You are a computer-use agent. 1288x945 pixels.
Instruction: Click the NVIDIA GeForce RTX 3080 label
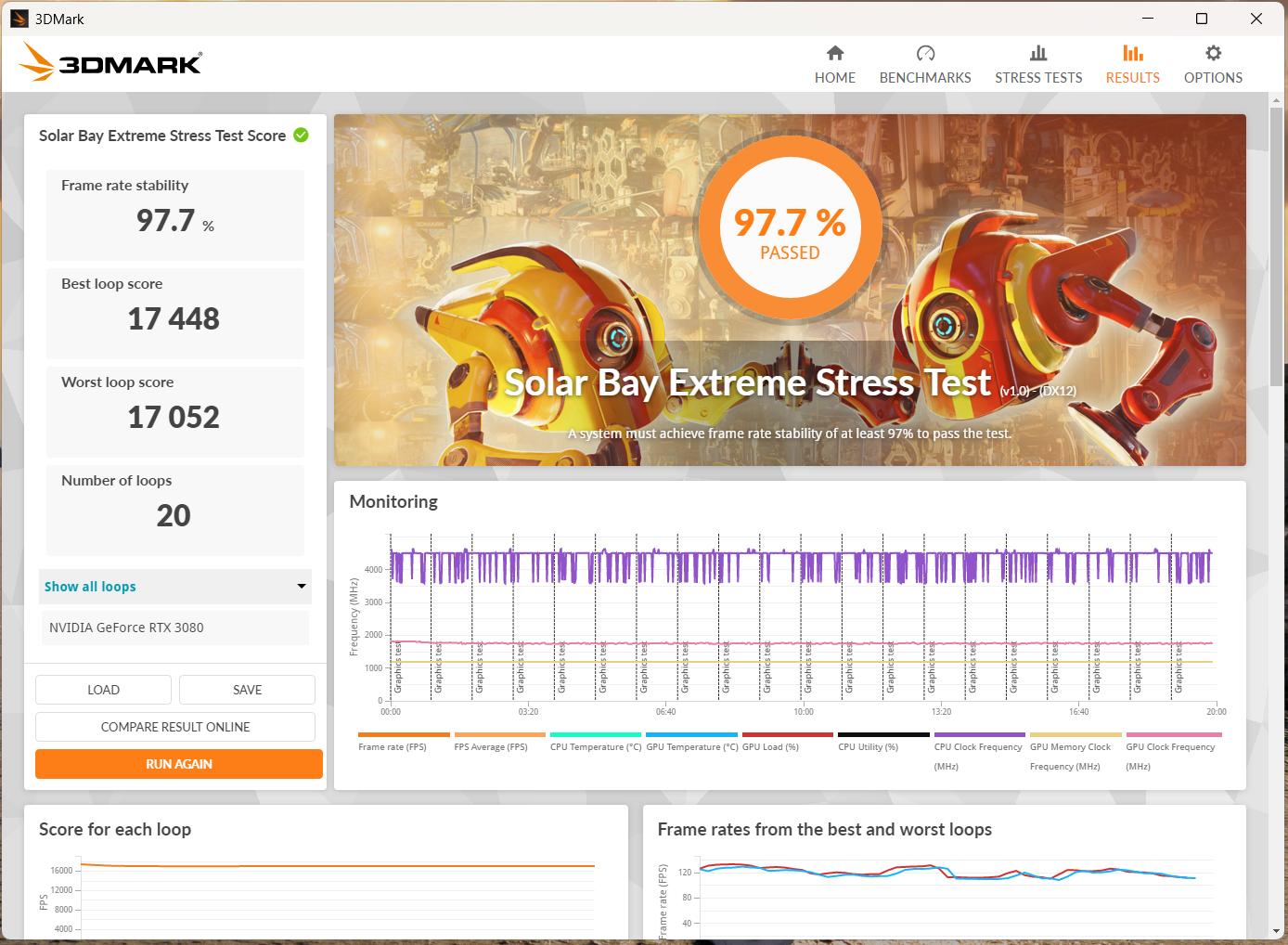tap(126, 628)
